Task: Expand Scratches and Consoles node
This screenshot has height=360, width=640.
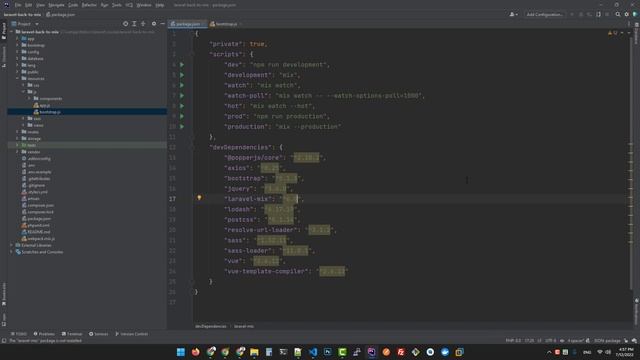Action: (11, 252)
